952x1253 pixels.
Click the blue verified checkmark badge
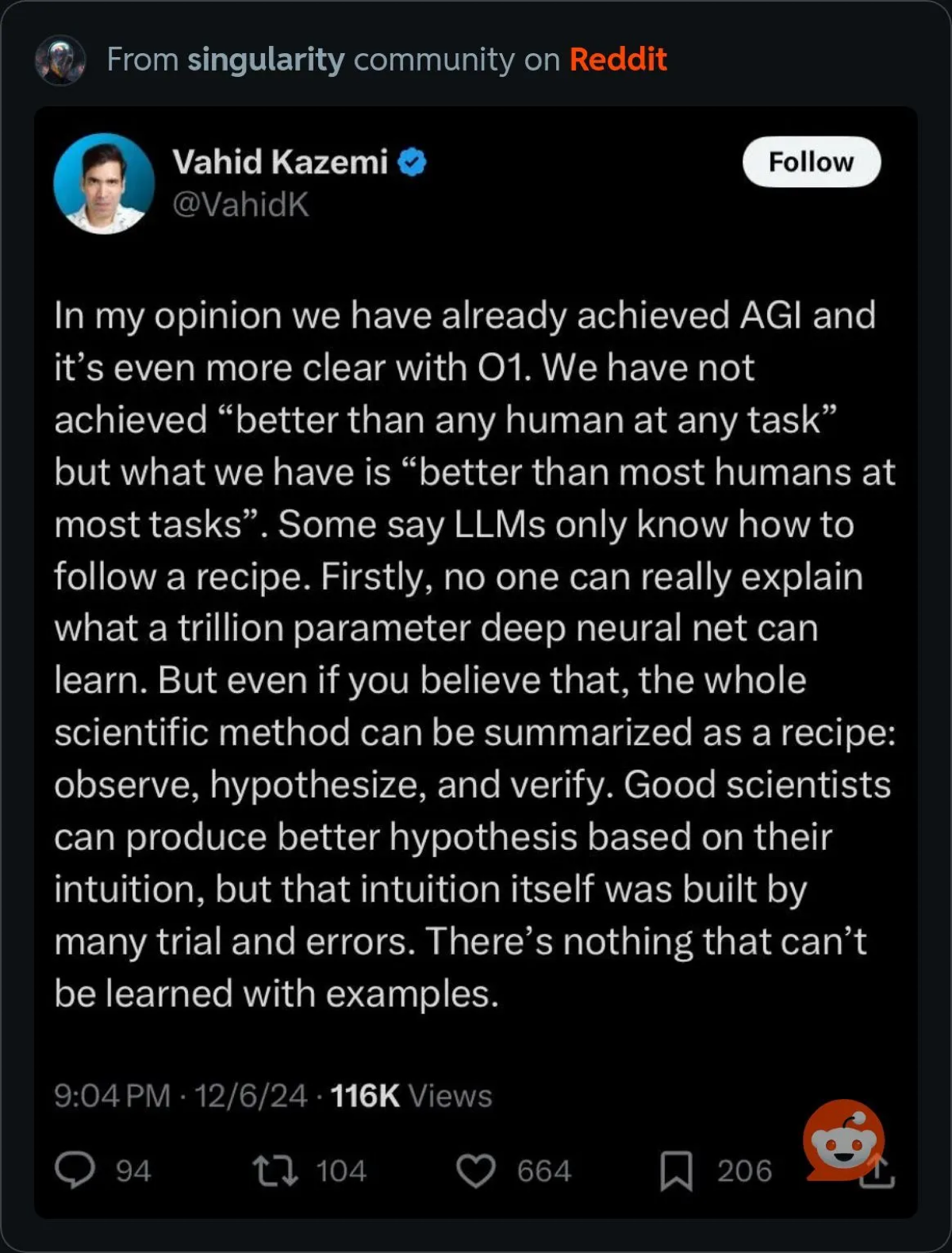[x=412, y=162]
